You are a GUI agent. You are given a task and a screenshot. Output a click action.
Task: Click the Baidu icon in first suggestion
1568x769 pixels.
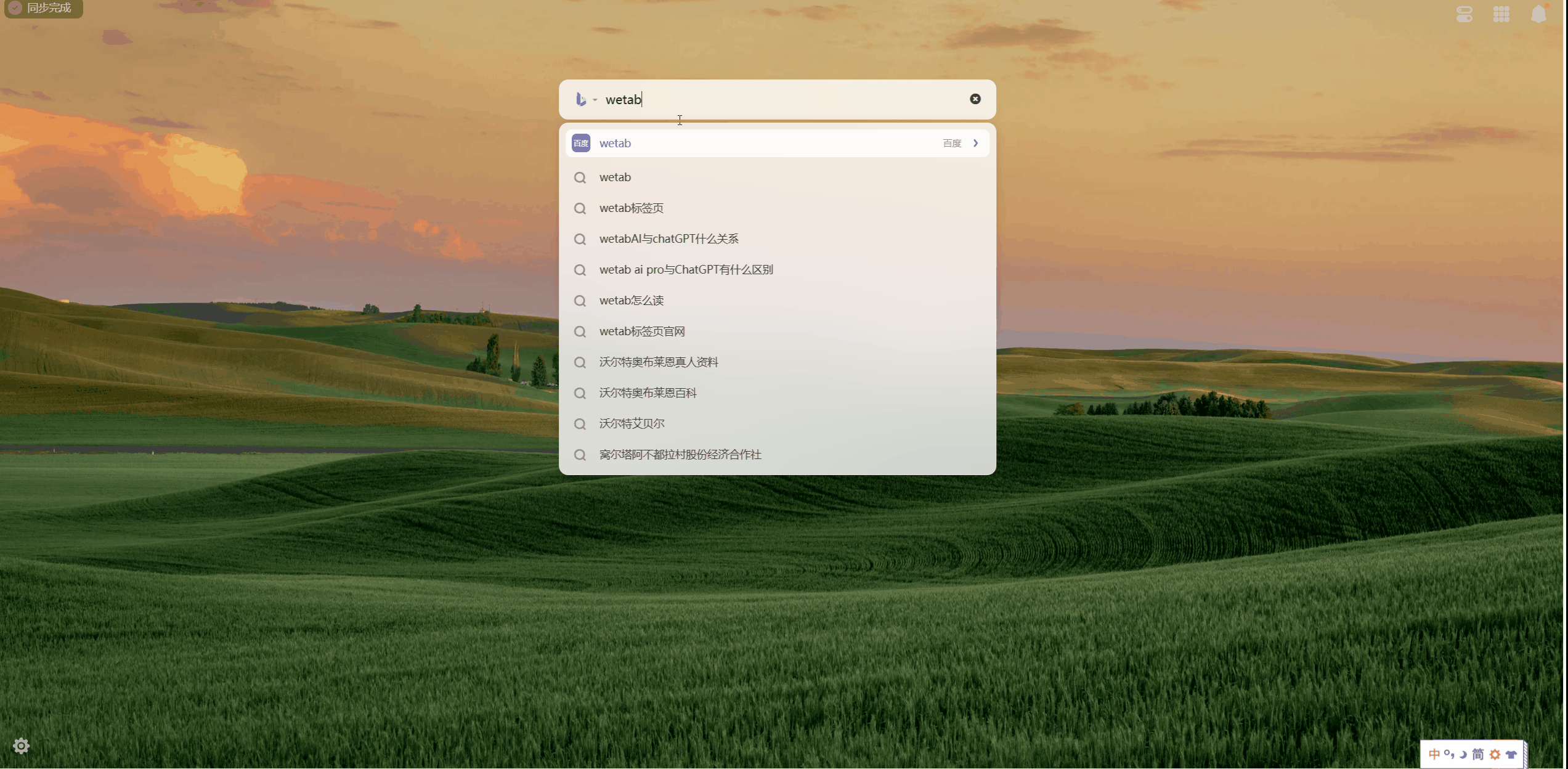[580, 144]
